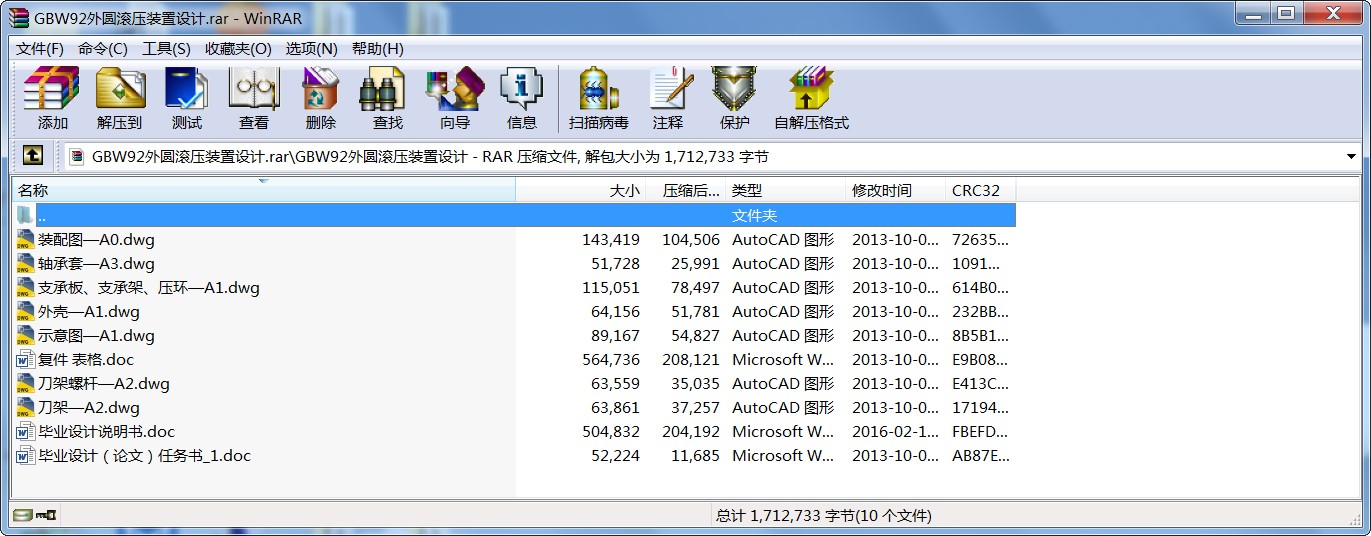Sort by the 压缩后 column header

(x=686, y=191)
